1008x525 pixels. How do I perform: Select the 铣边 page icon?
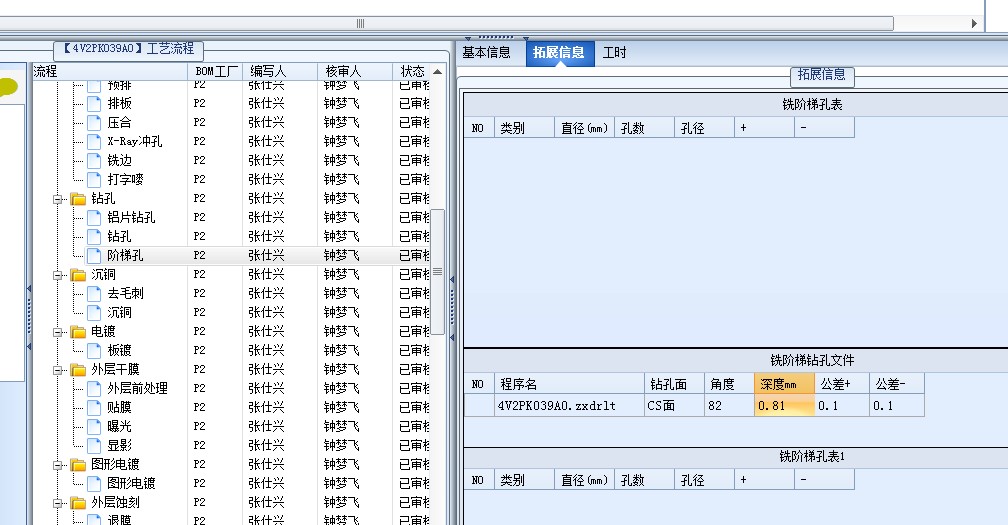click(94, 161)
